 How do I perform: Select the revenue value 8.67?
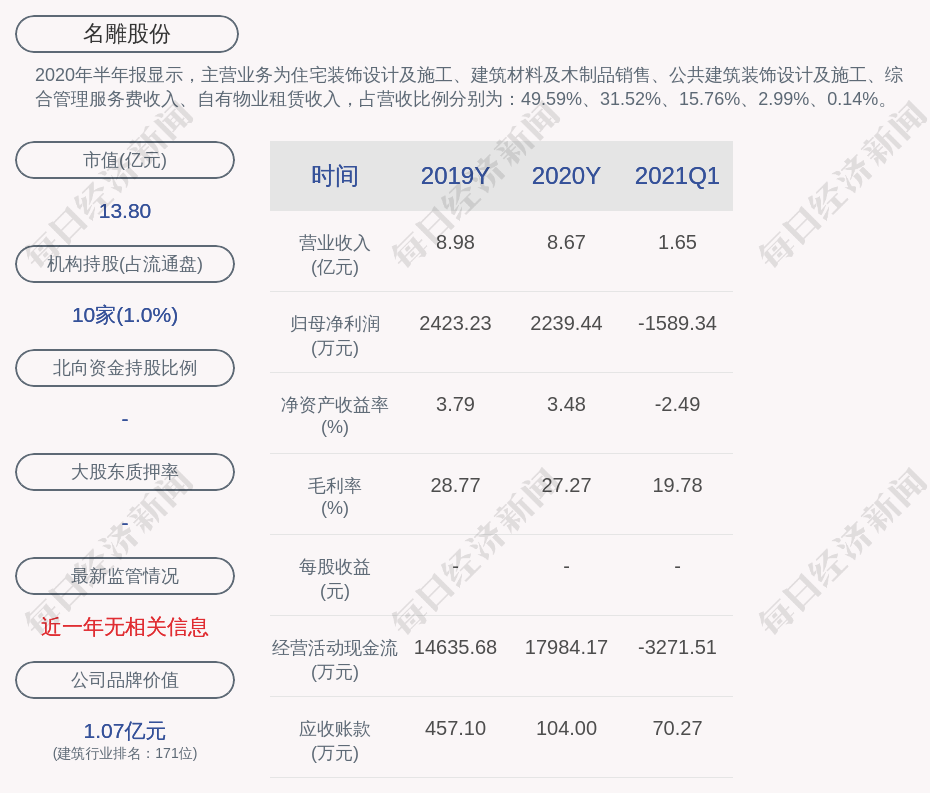coord(566,242)
